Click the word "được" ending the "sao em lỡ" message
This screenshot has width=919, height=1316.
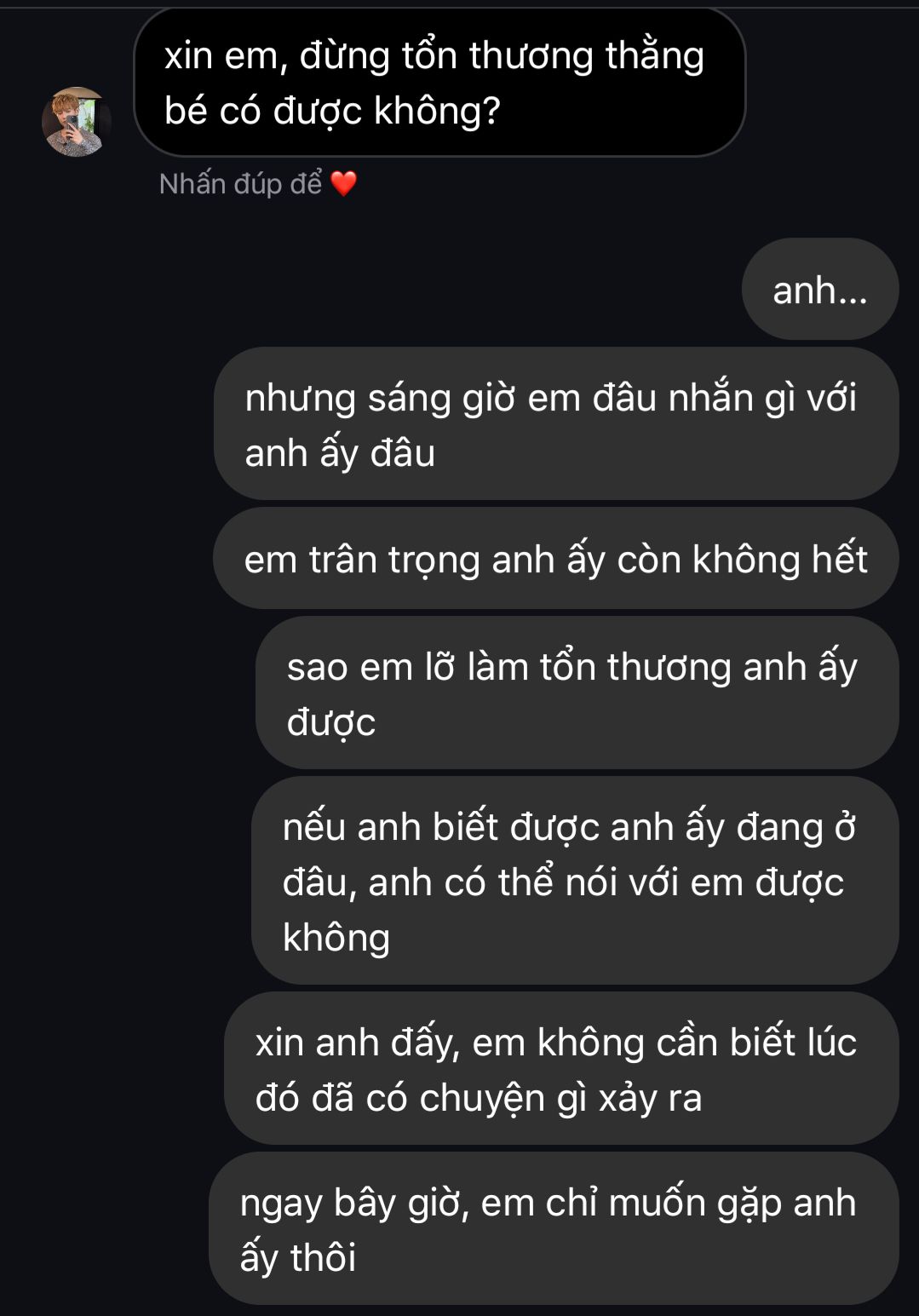pos(331,723)
